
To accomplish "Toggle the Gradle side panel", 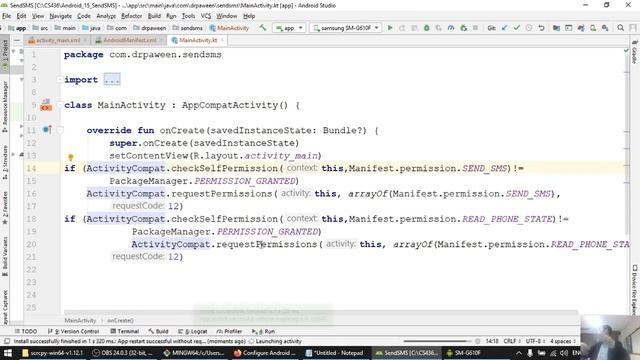I will 635,52.
